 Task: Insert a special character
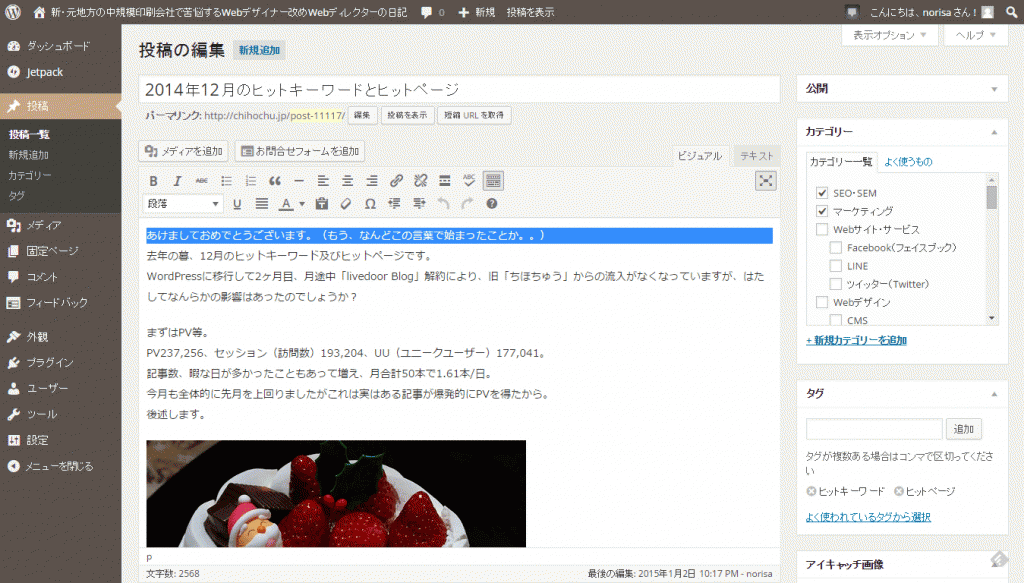(x=368, y=203)
